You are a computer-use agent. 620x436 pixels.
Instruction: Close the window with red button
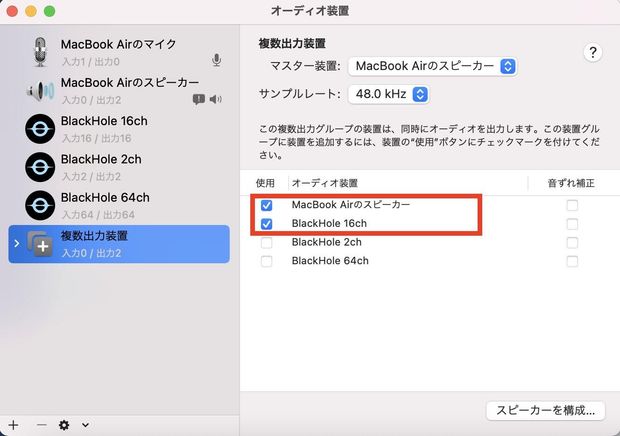(12, 11)
